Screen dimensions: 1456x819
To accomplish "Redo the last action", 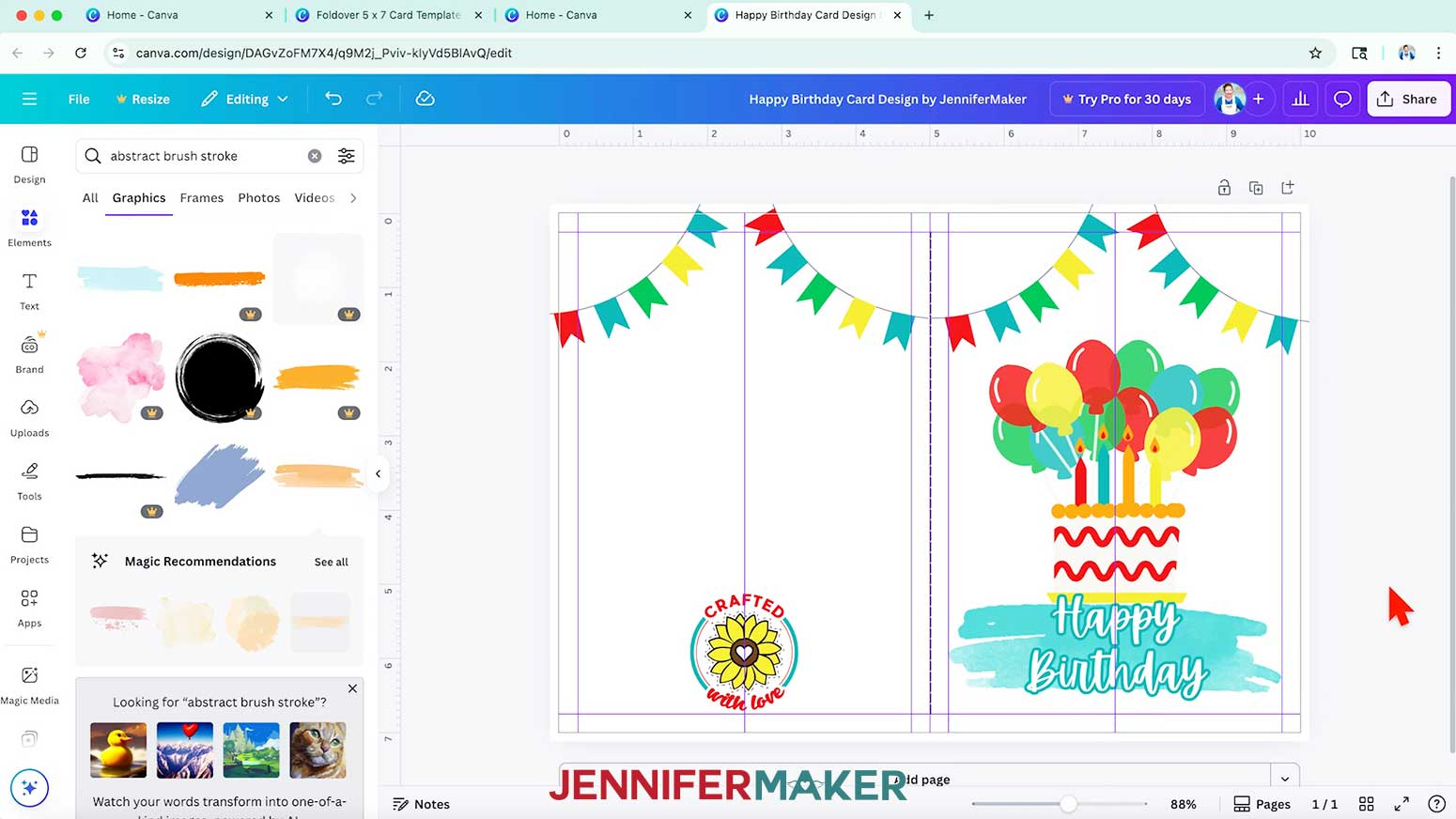I will 374,99.
